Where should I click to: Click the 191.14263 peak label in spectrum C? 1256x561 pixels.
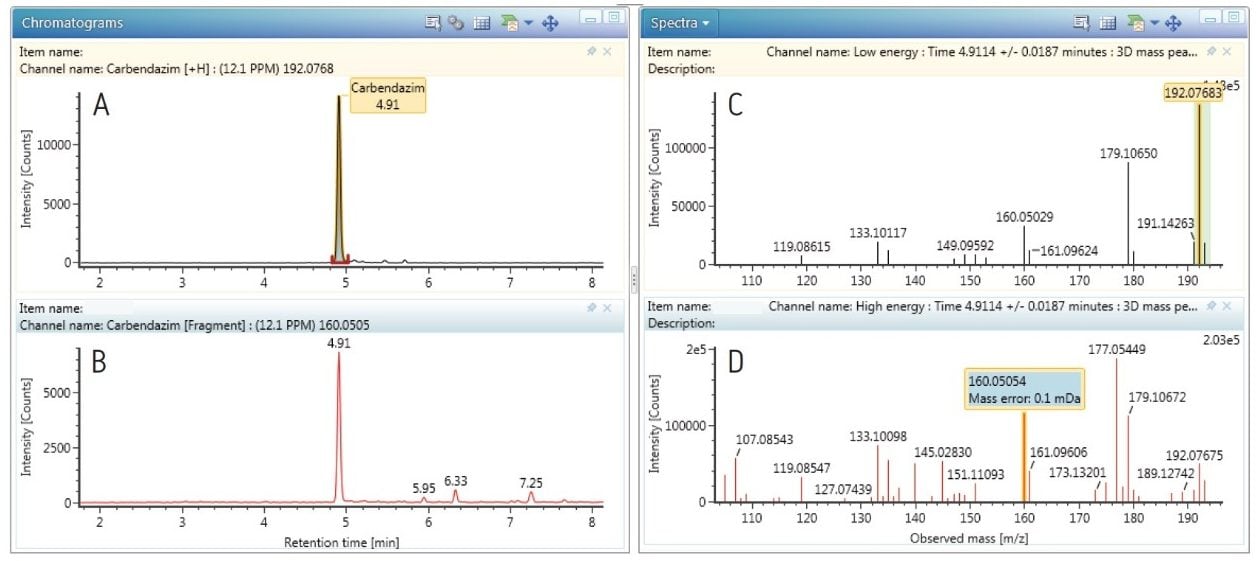[x=1166, y=224]
